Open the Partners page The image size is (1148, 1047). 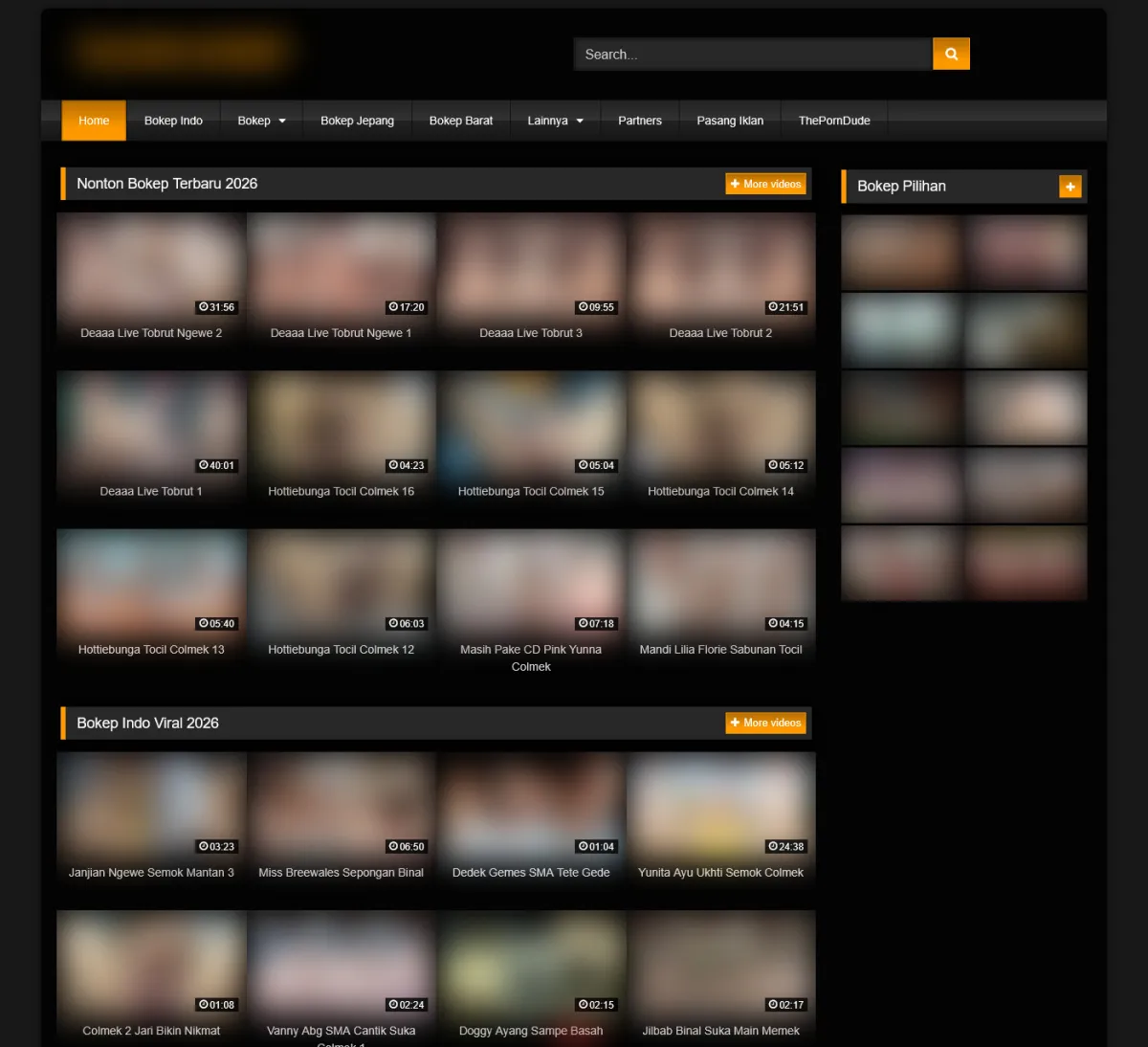(640, 121)
